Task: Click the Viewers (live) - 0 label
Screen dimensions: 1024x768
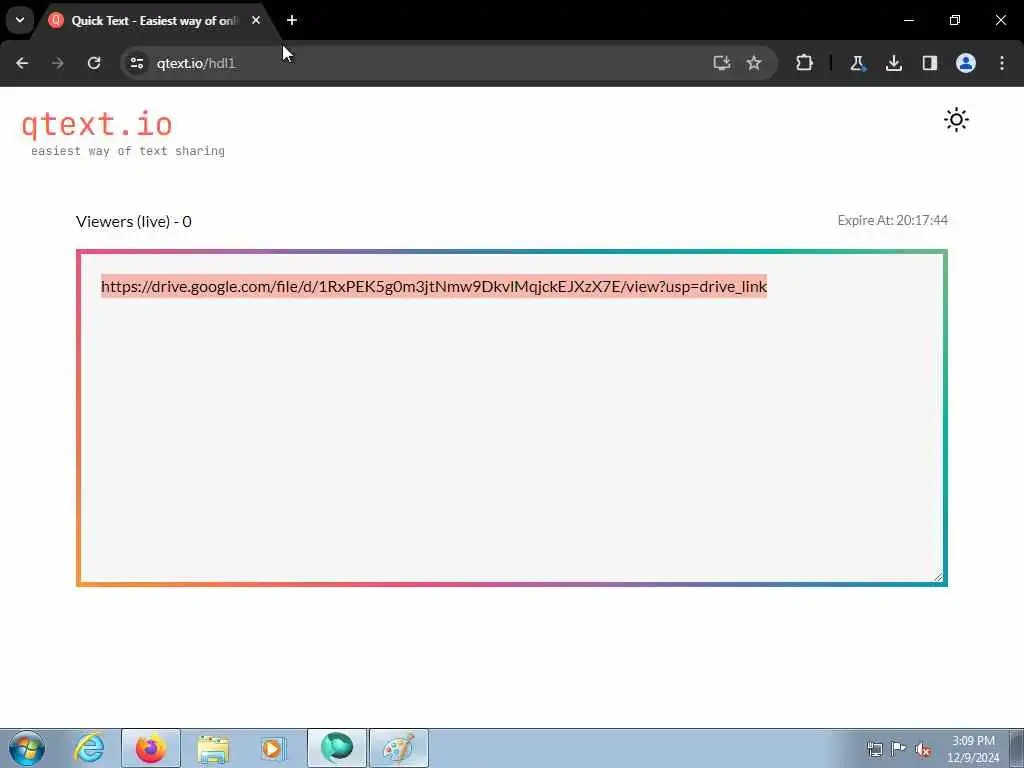Action: pyautogui.click(x=134, y=221)
